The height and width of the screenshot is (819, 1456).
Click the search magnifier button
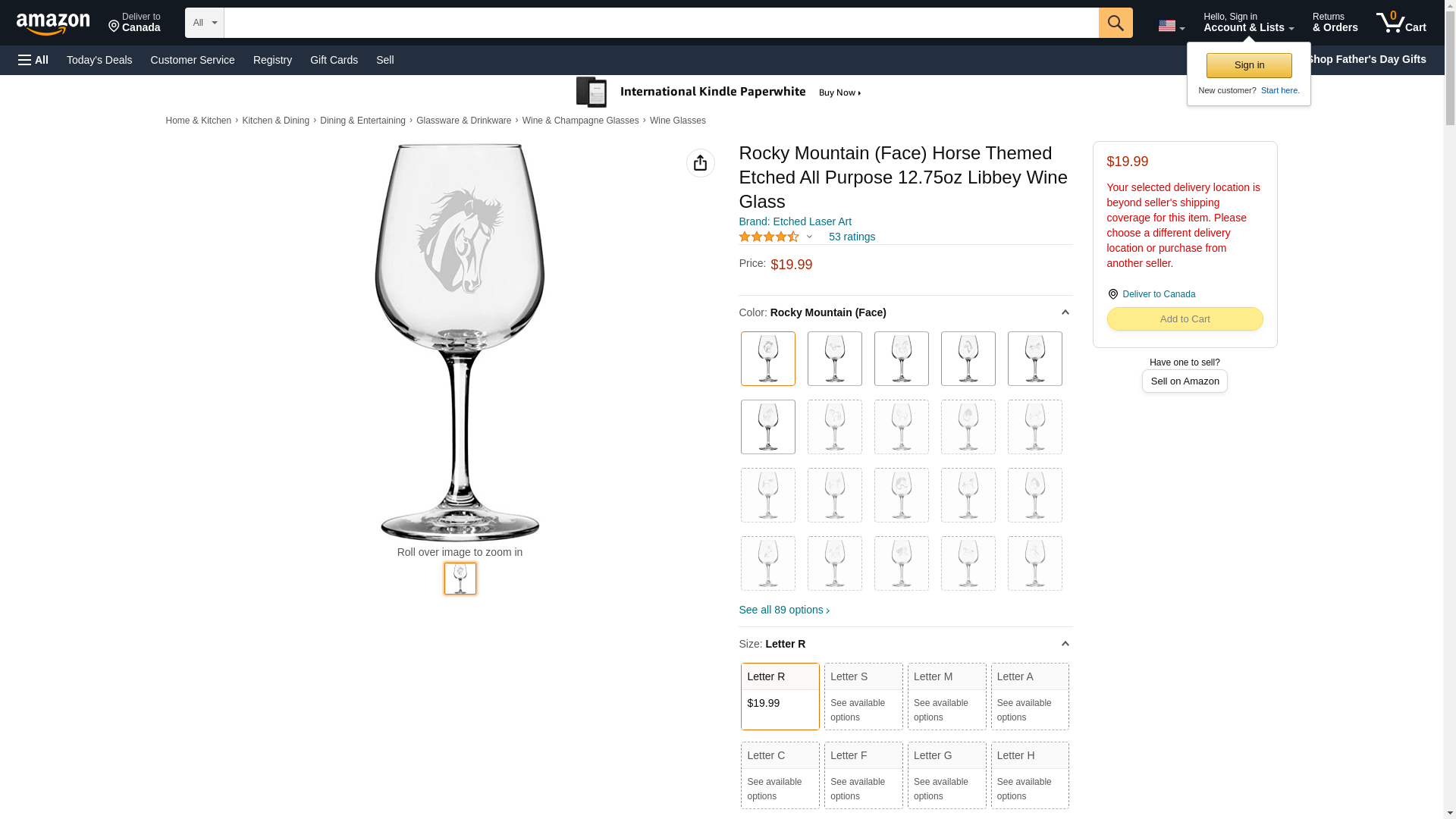click(x=1115, y=23)
